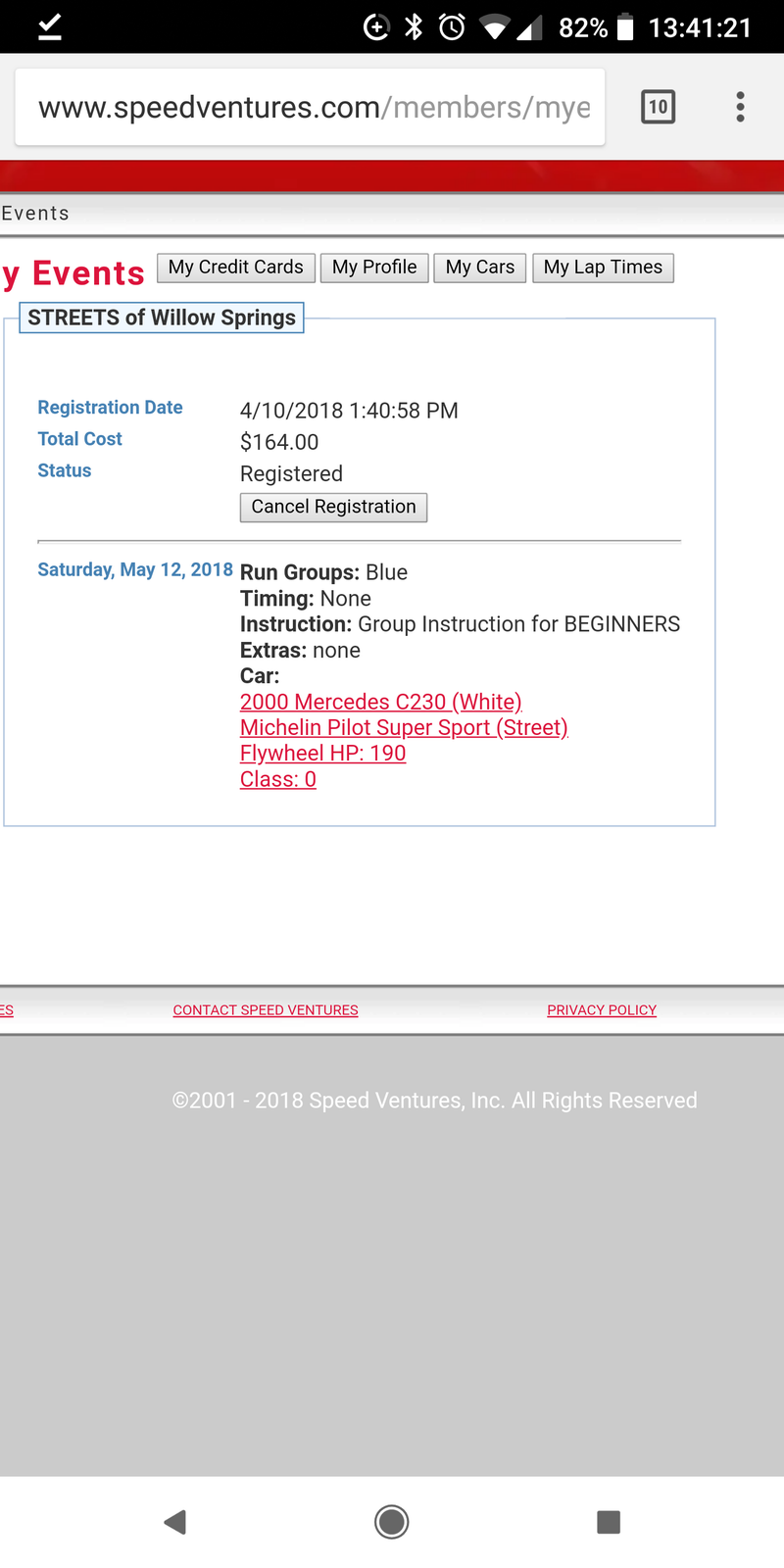784x1568 pixels.
Task: Click Michelin Pilot Super Sport (Street) link
Action: click(404, 727)
